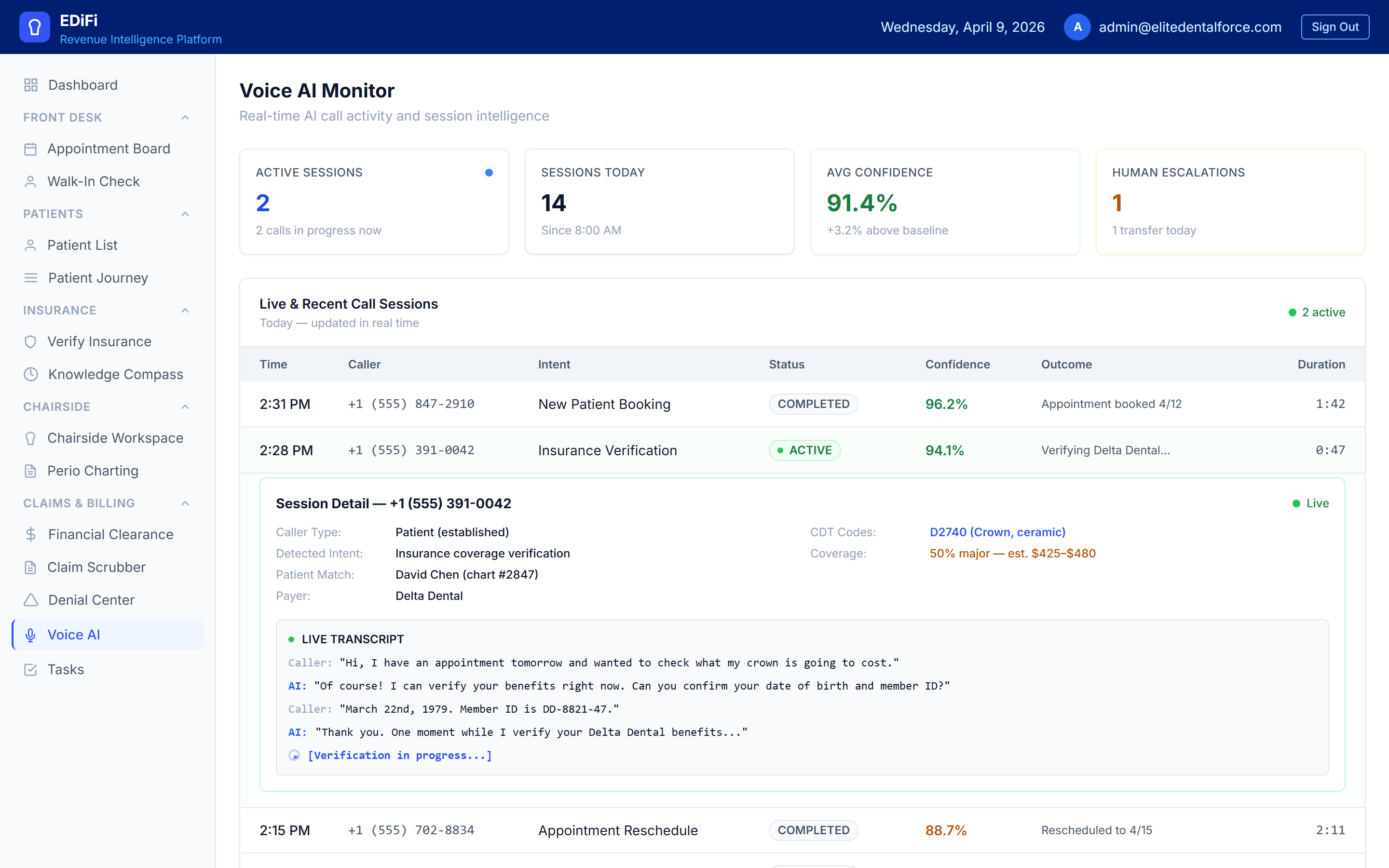The width and height of the screenshot is (1389, 868).
Task: Open Denial Center via the triangle icon
Action: pos(30,599)
